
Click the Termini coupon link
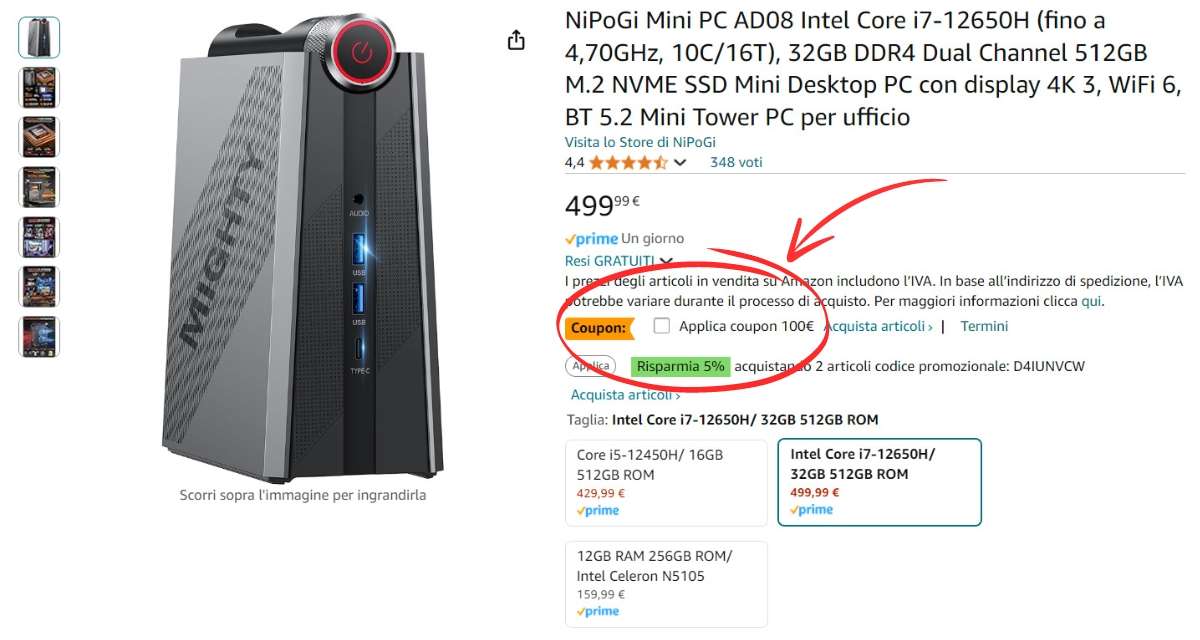coord(984,326)
